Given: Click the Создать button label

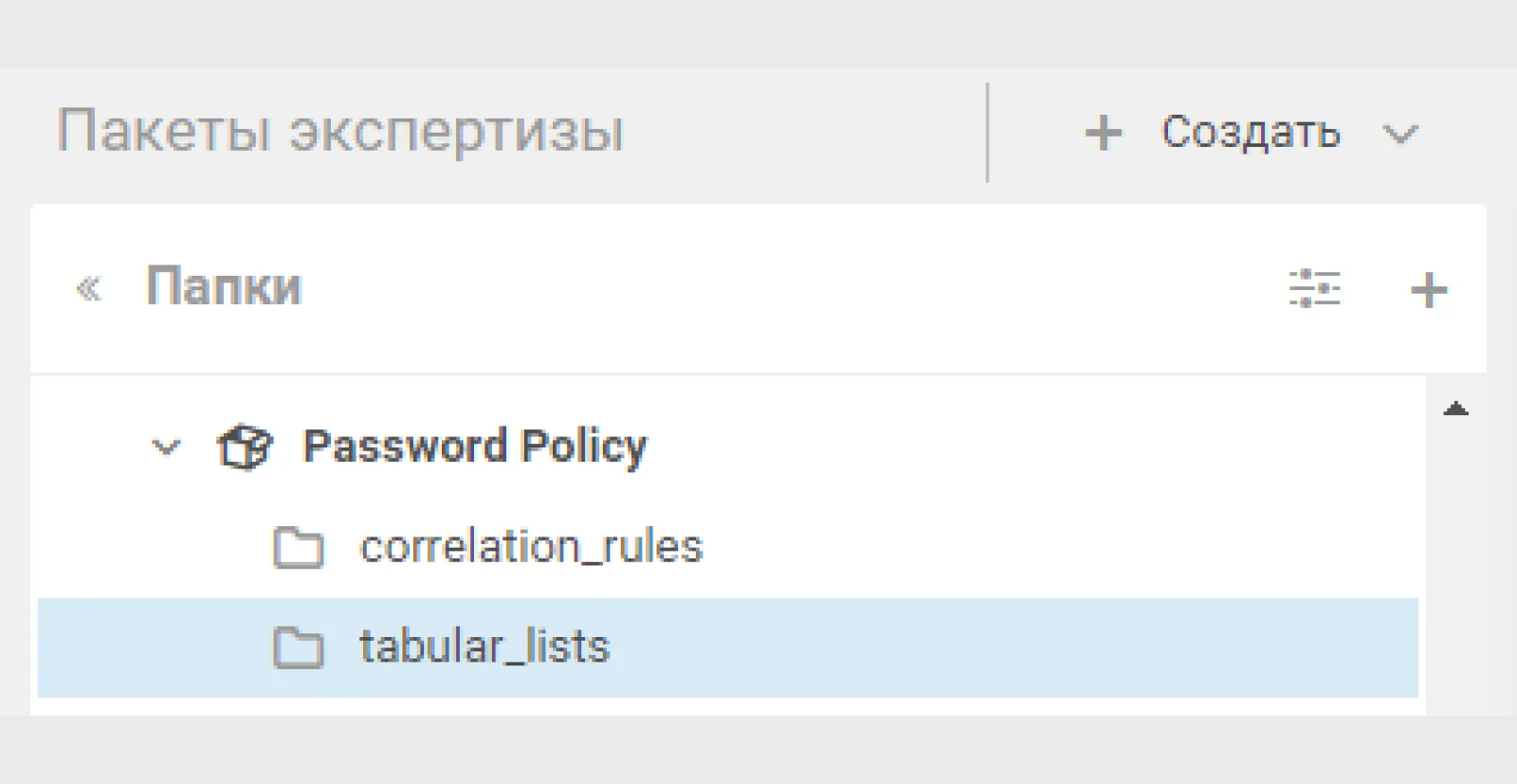Looking at the screenshot, I should [x=1251, y=132].
